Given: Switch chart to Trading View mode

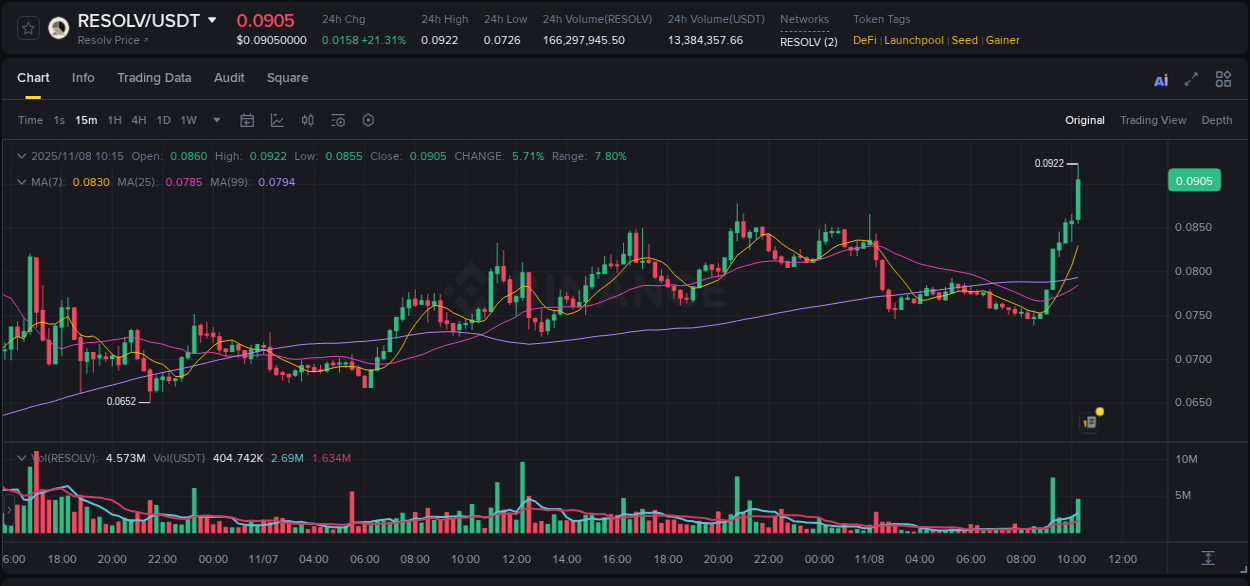Looking at the screenshot, I should [1153, 120].
